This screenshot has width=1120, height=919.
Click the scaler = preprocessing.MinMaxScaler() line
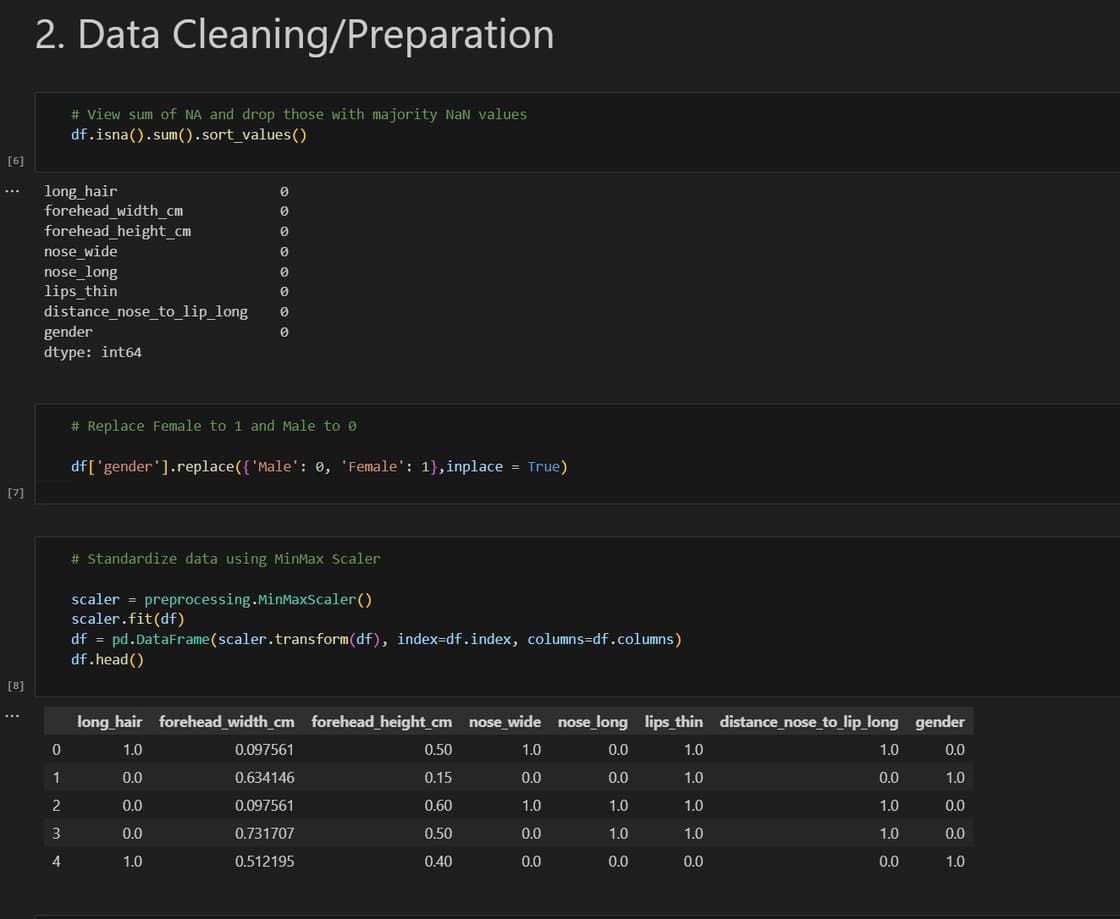click(x=221, y=600)
